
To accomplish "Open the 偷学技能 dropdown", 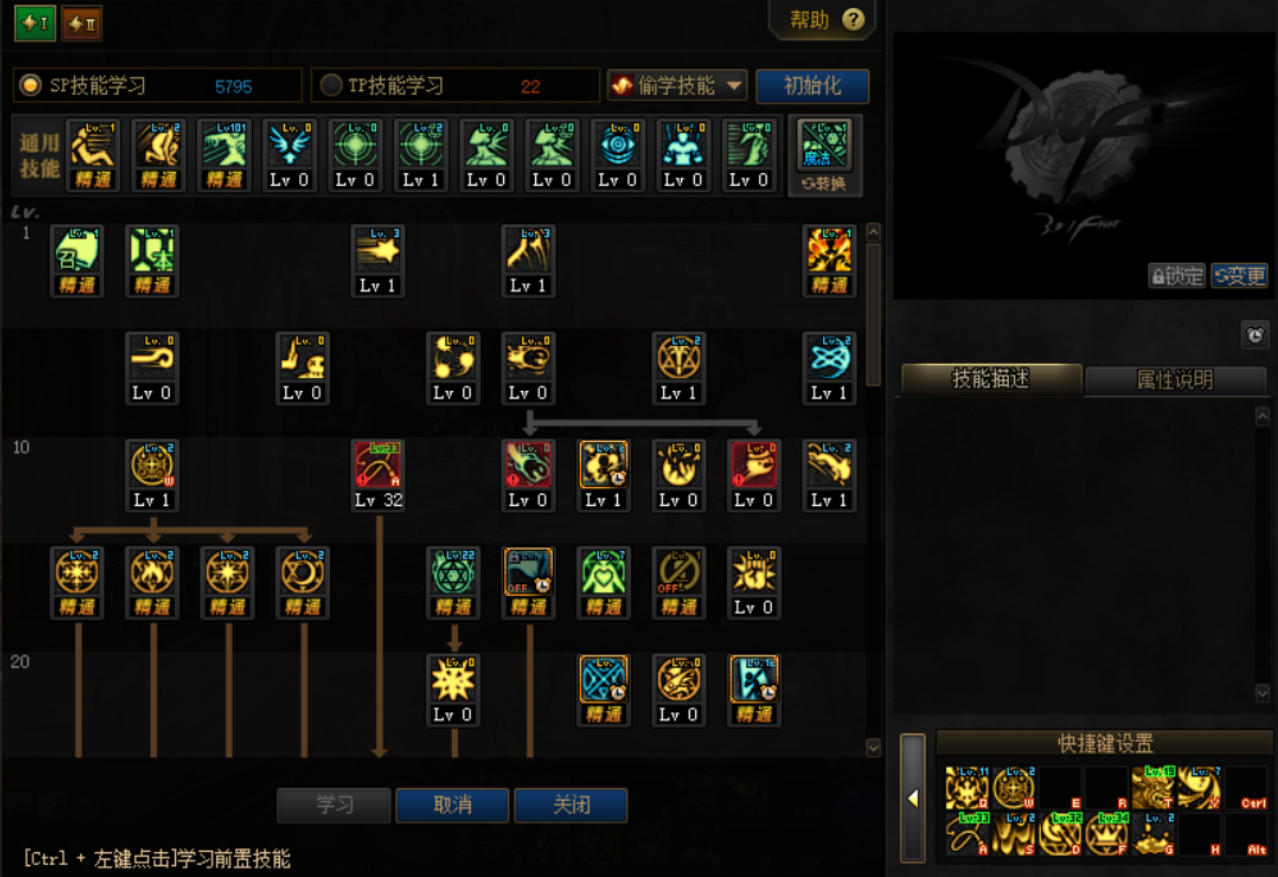I will (x=677, y=86).
